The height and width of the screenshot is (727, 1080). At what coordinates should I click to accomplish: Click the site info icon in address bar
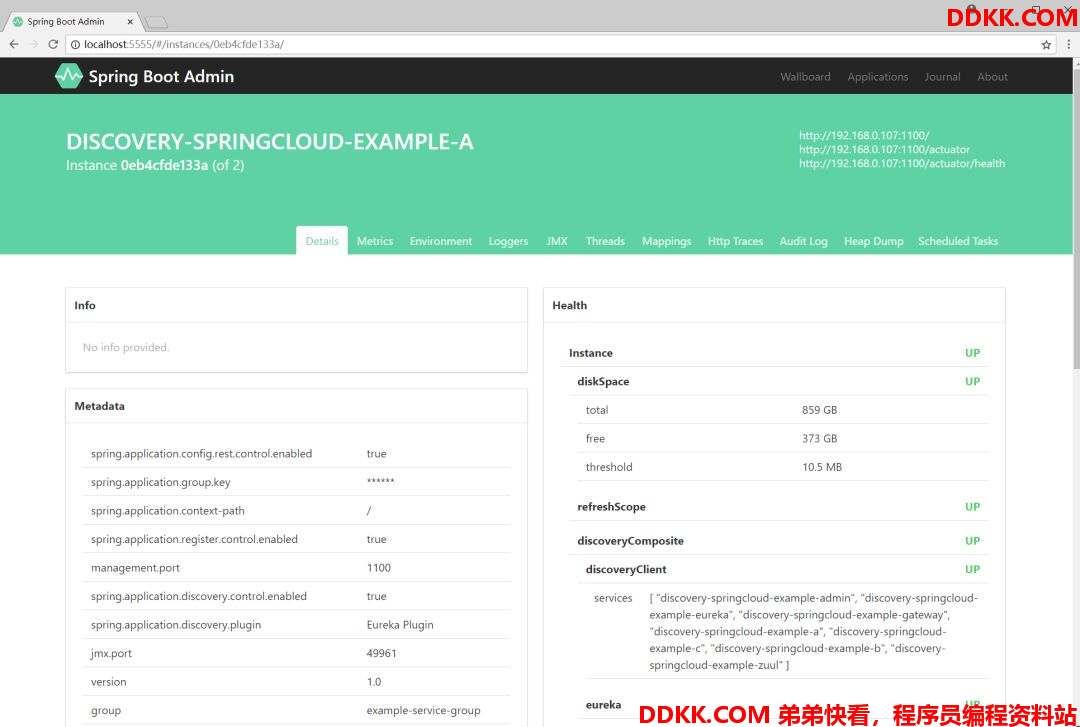(75, 45)
